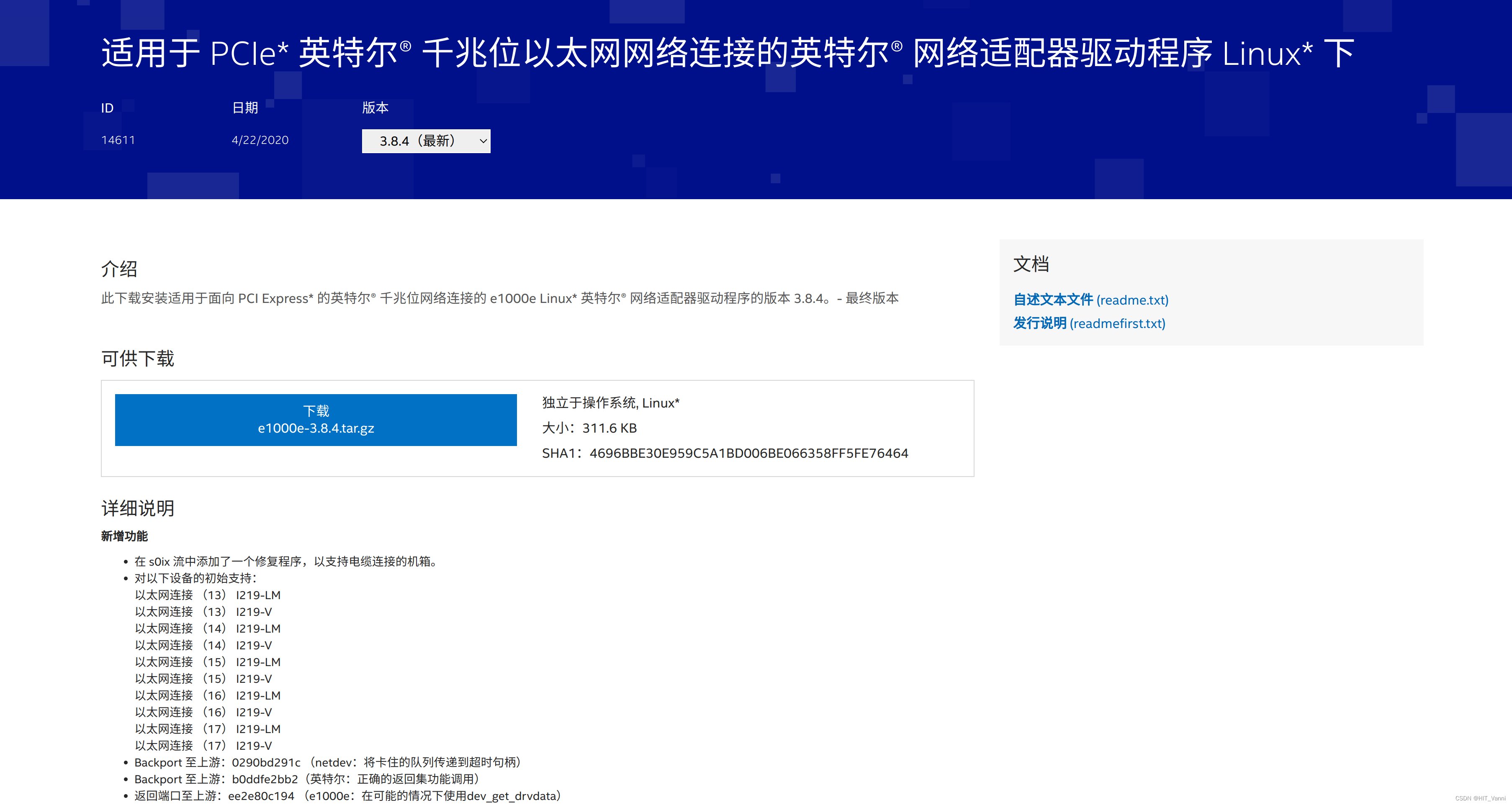Click the blue e1000e-3.8.4.tar.gz download button
The width and height of the screenshot is (1512, 805).
pyautogui.click(x=316, y=420)
